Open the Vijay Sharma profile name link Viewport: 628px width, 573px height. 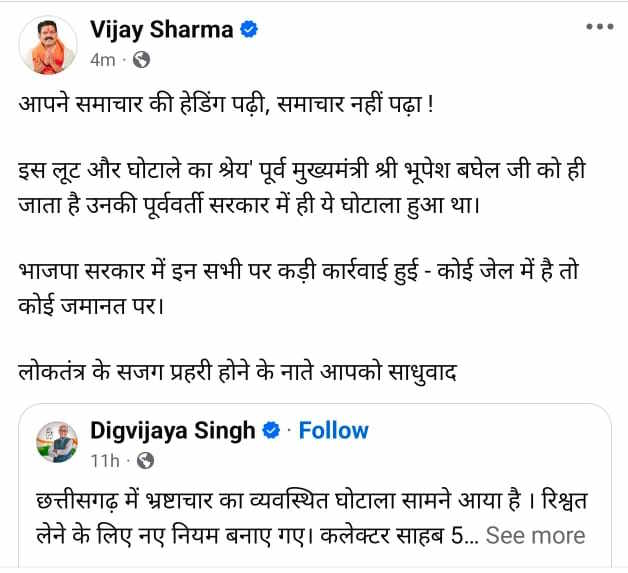click(160, 30)
